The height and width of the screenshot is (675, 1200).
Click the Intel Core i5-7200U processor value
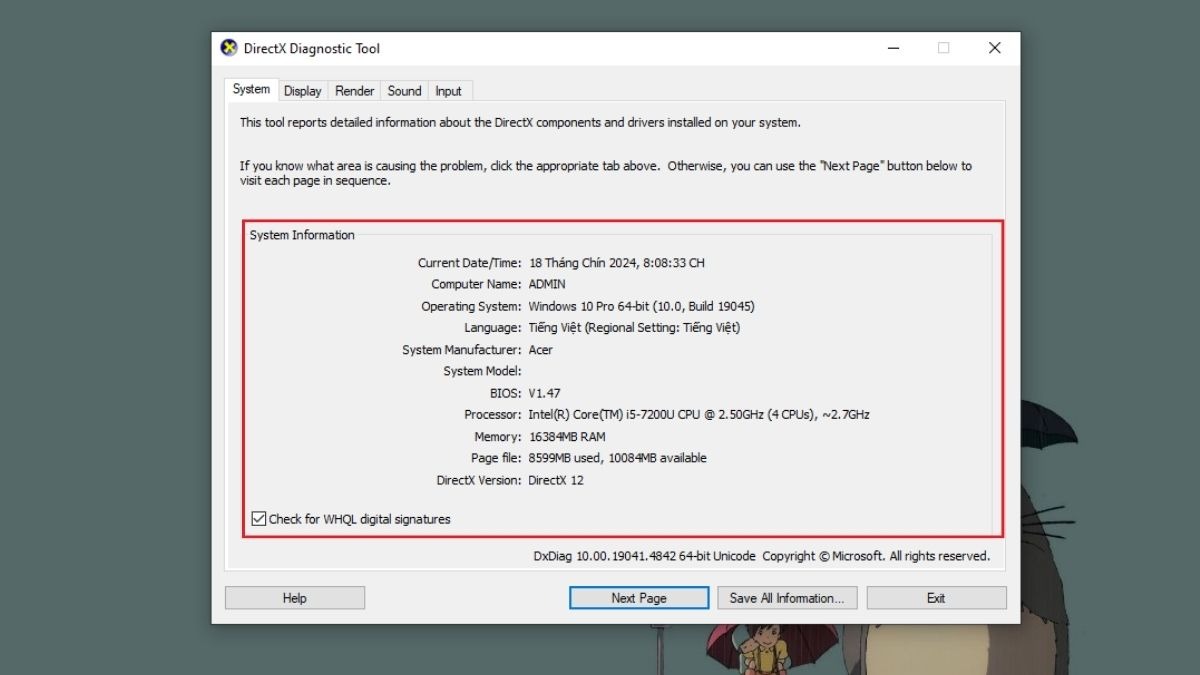(x=699, y=415)
